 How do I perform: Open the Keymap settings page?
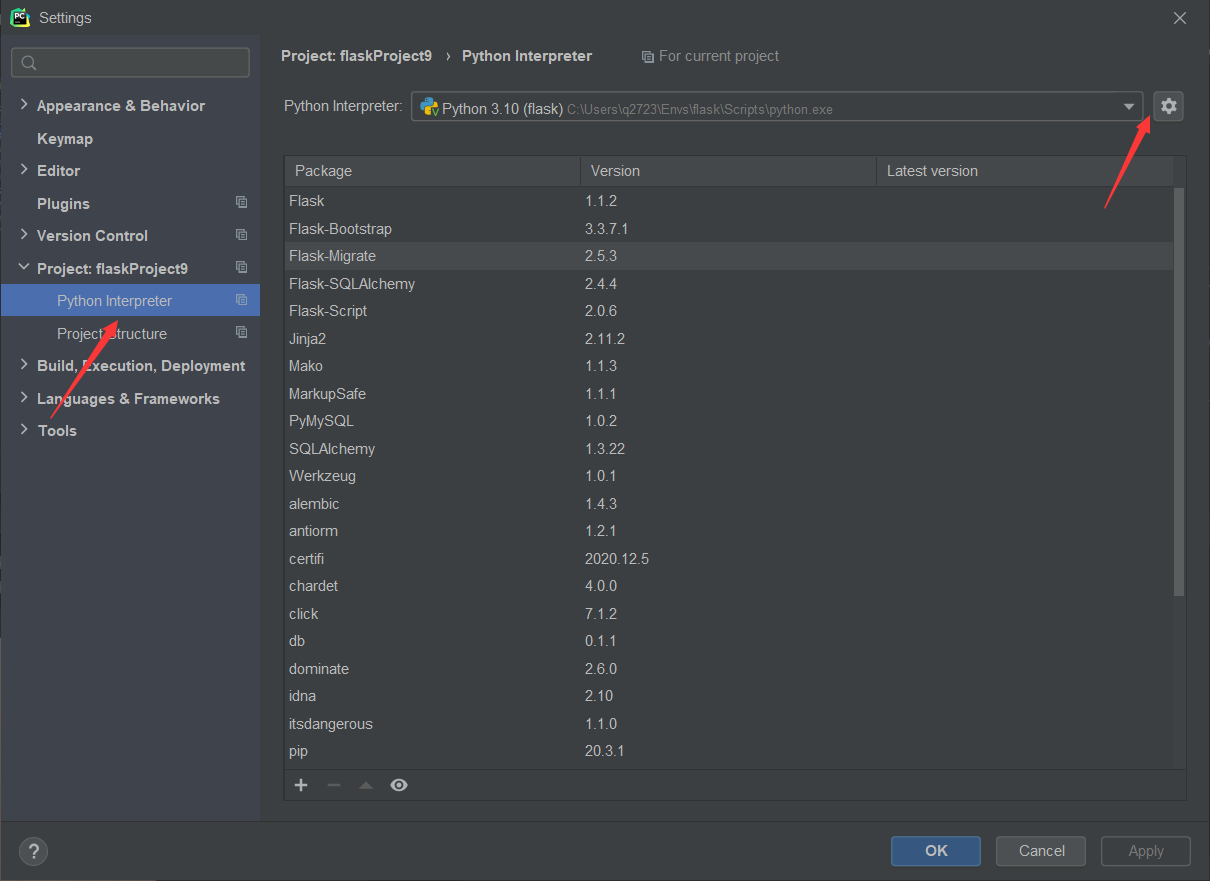coord(65,138)
